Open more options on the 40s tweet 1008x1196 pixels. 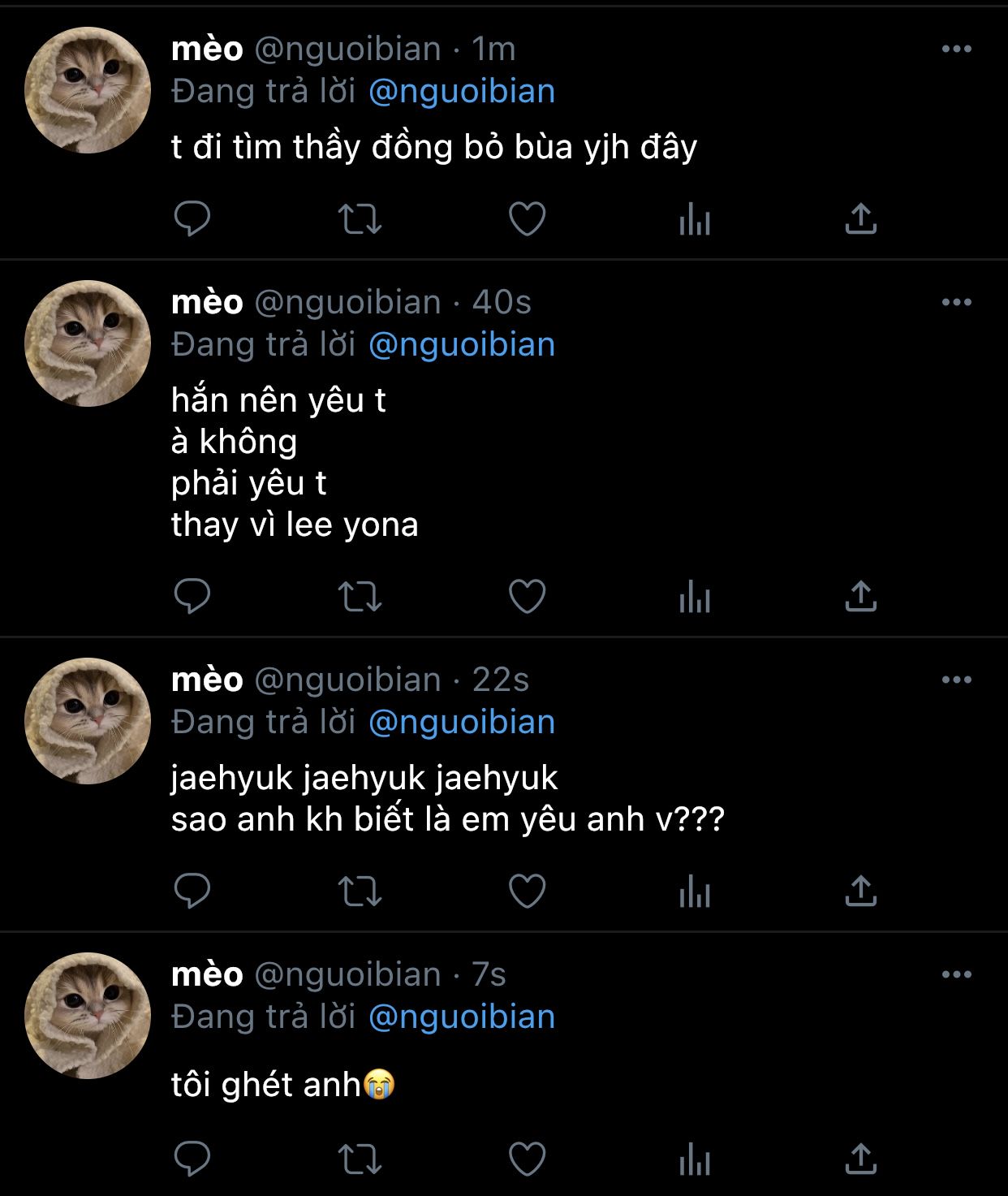[x=957, y=303]
